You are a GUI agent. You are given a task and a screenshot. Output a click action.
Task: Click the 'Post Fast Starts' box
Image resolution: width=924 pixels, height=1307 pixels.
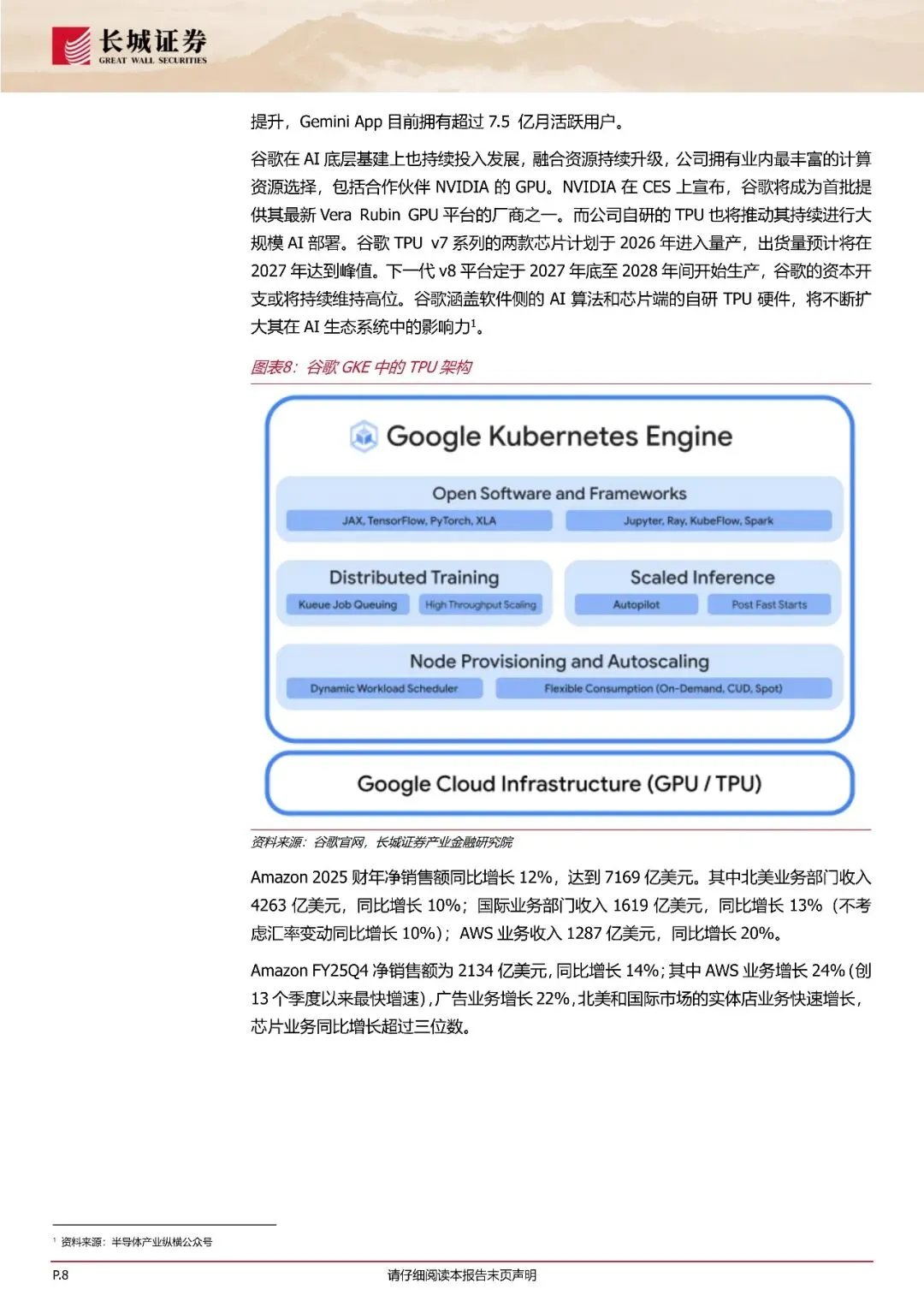(769, 604)
